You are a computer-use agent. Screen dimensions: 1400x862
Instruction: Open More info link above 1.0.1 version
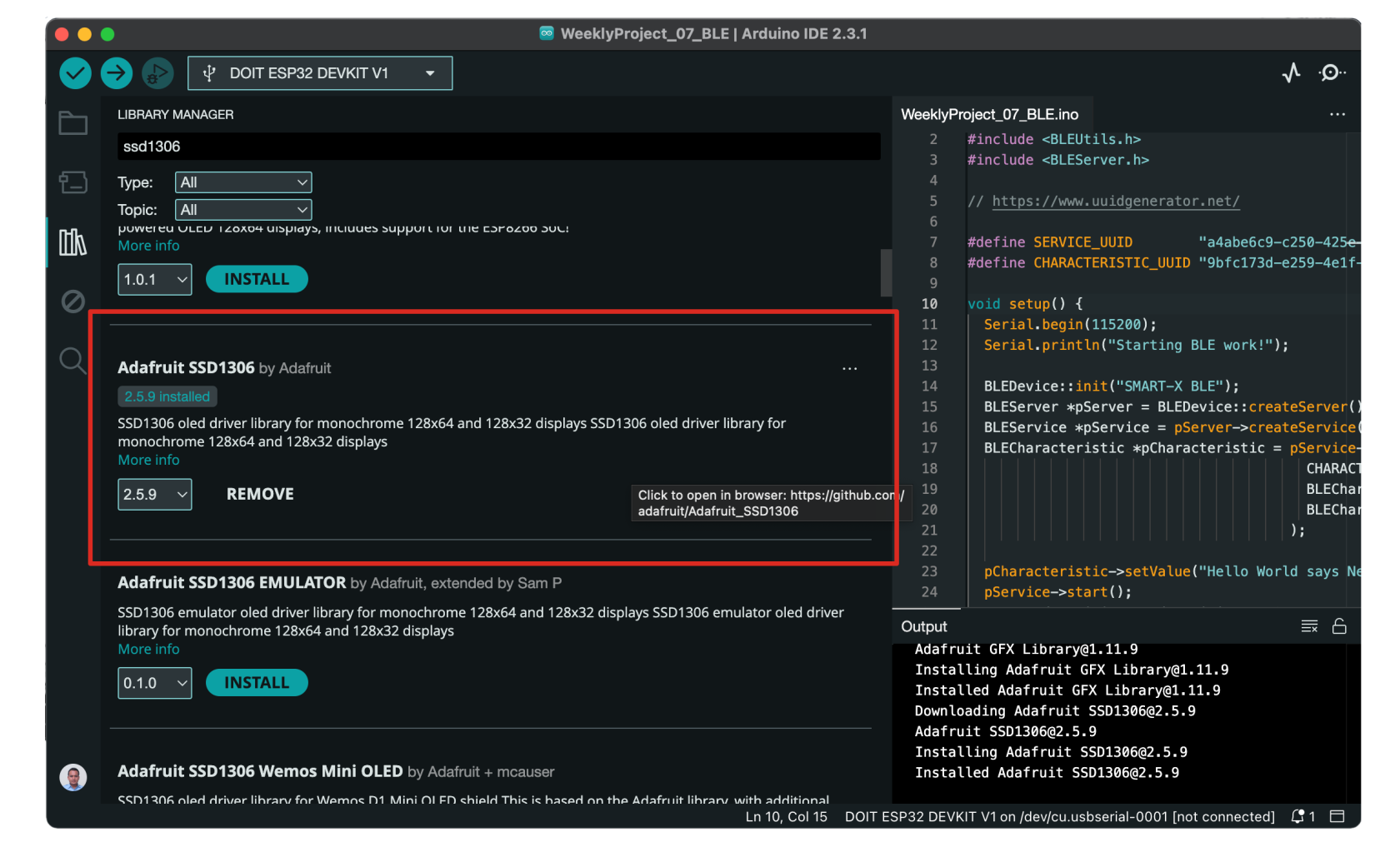click(148, 246)
